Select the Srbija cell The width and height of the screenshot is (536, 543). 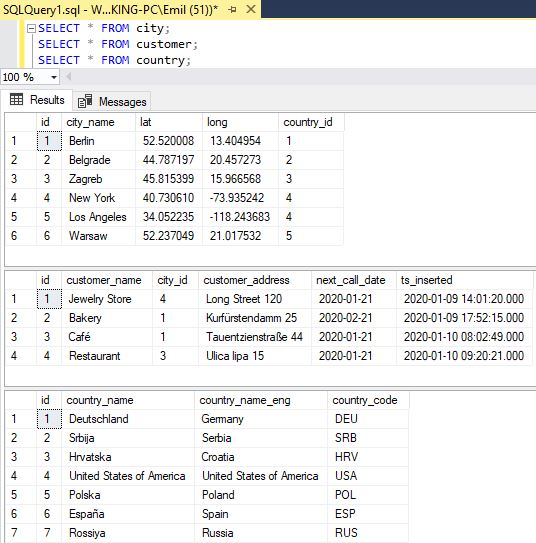coord(128,438)
